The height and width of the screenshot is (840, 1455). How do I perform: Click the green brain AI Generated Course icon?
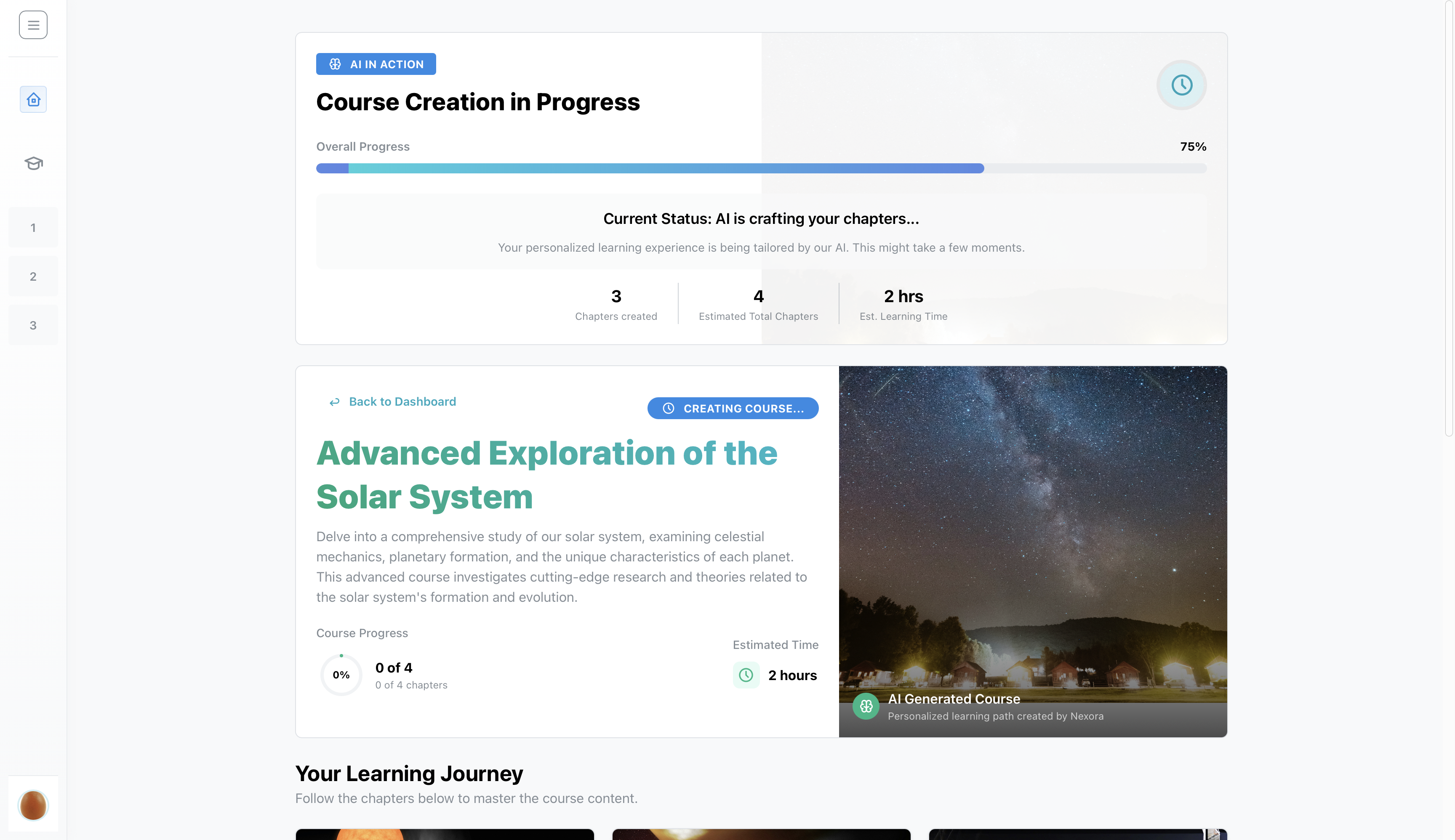click(866, 706)
